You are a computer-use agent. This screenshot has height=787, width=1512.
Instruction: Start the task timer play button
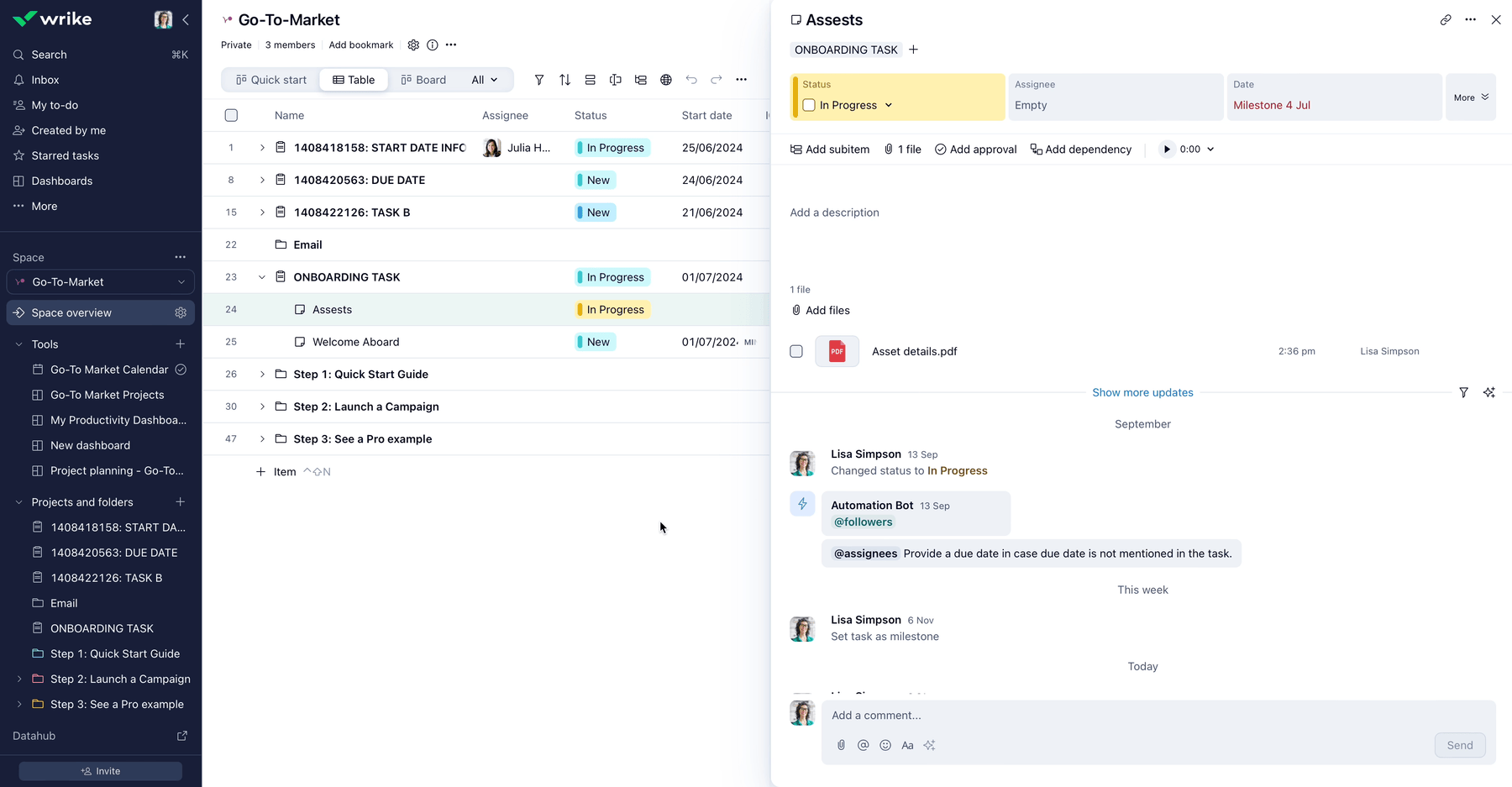[x=1166, y=150]
